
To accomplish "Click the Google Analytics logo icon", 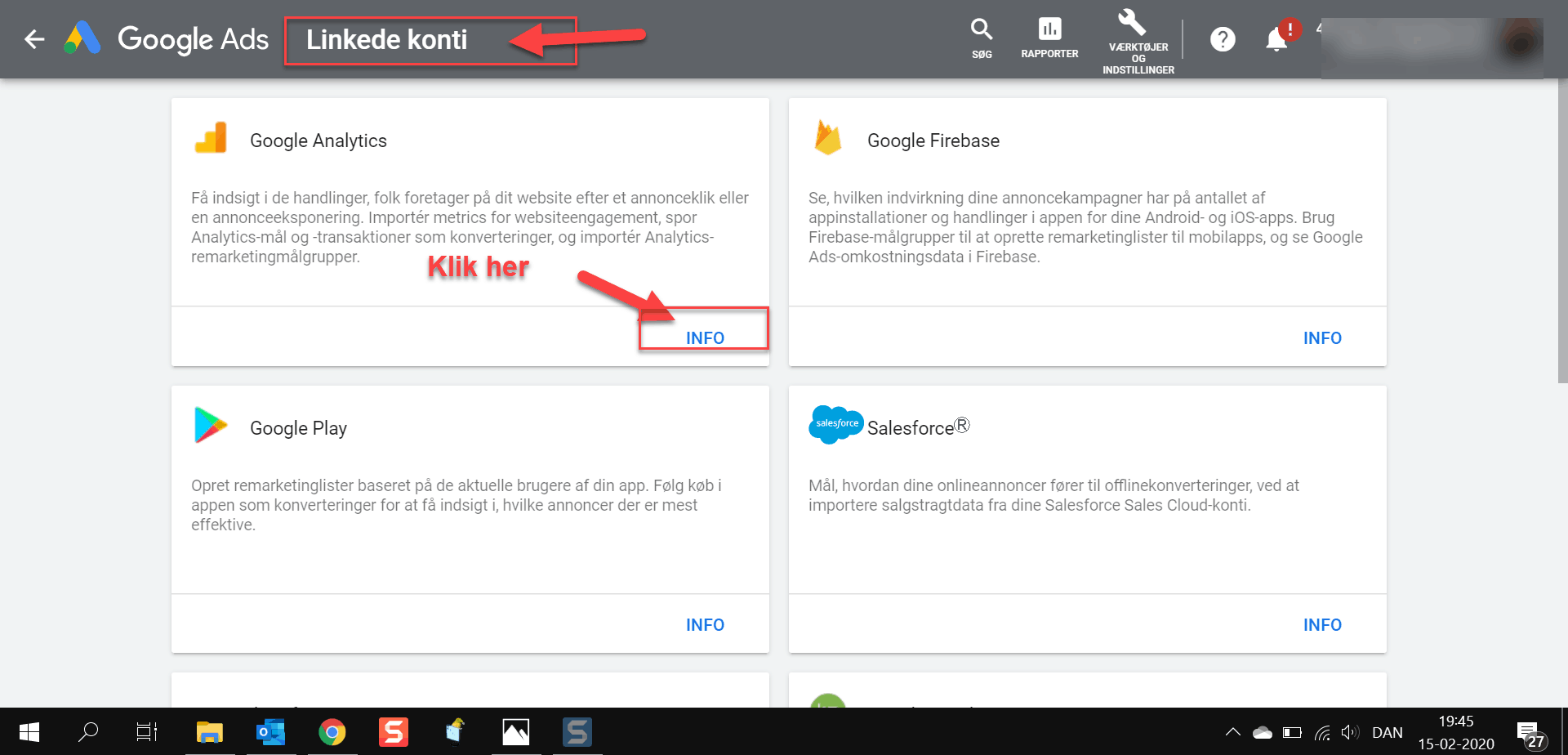I will (211, 138).
